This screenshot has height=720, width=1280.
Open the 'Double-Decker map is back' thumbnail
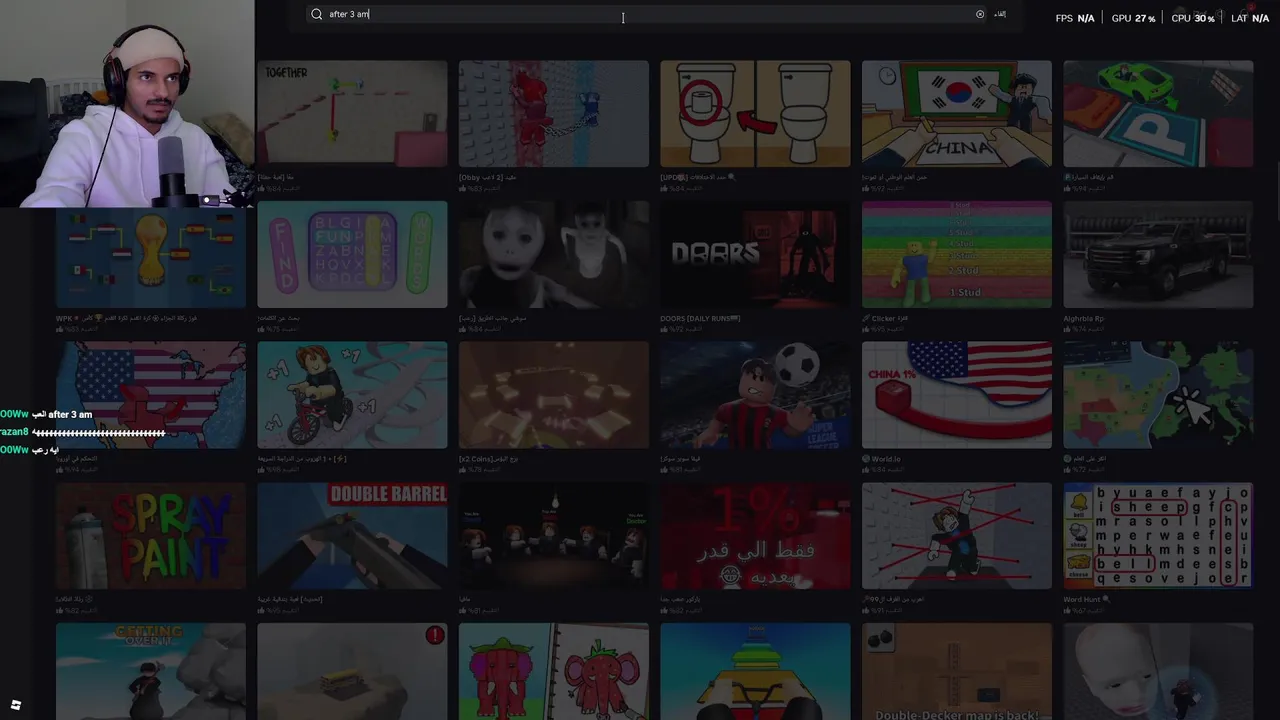pyautogui.click(x=957, y=671)
